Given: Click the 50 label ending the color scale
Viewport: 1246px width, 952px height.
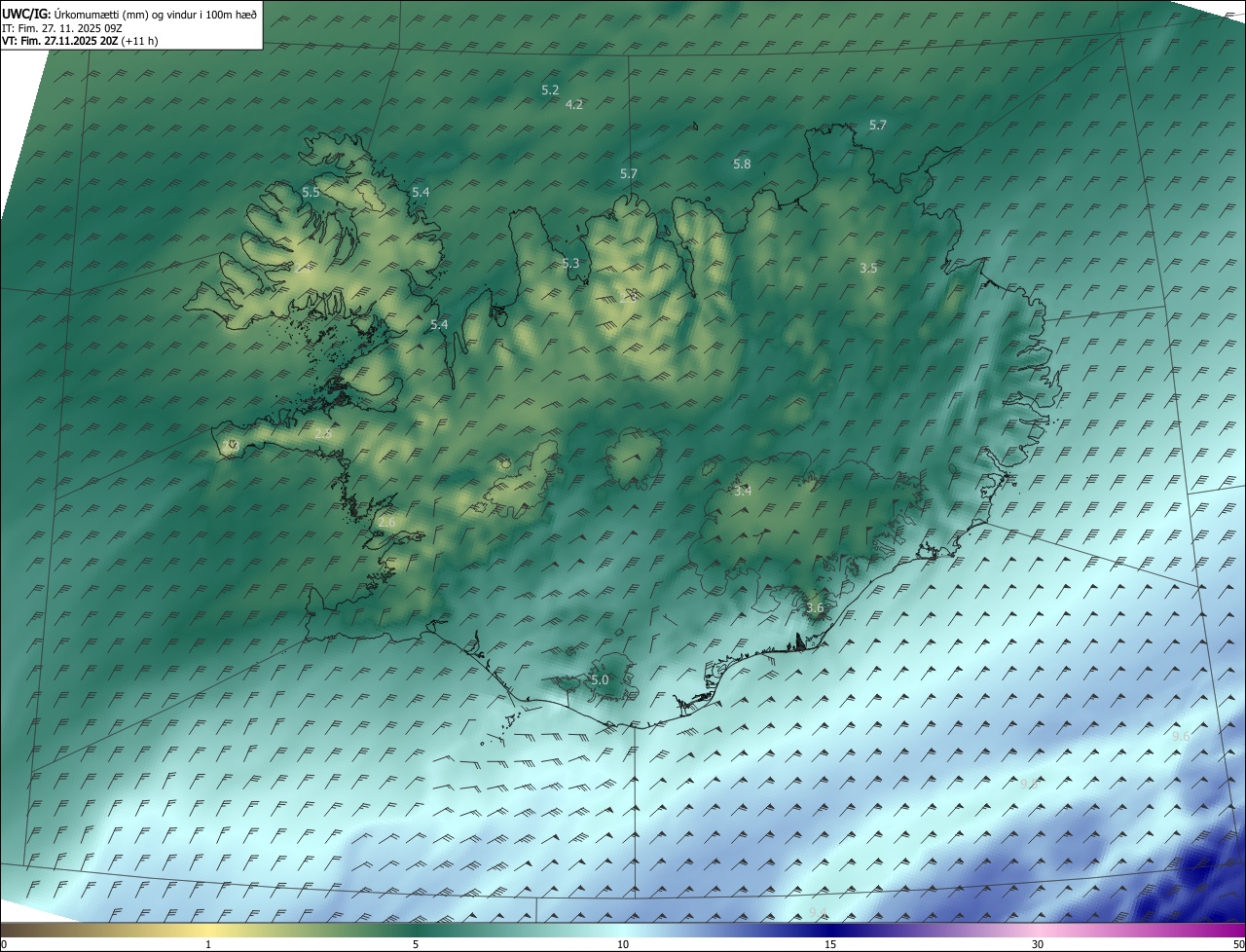Looking at the screenshot, I should [x=1238, y=944].
